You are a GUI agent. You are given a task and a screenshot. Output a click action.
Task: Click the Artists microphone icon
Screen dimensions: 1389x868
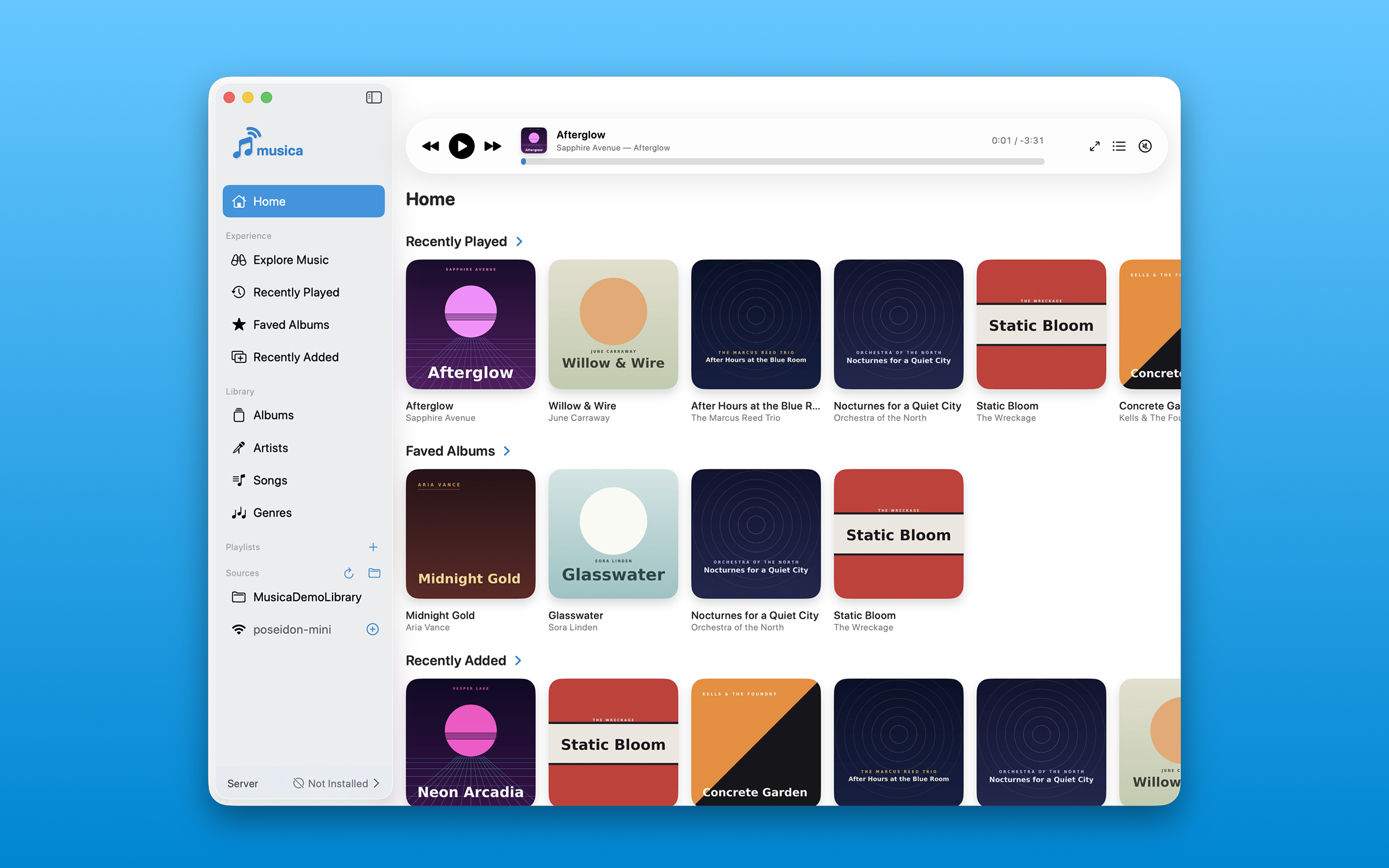coord(239,448)
